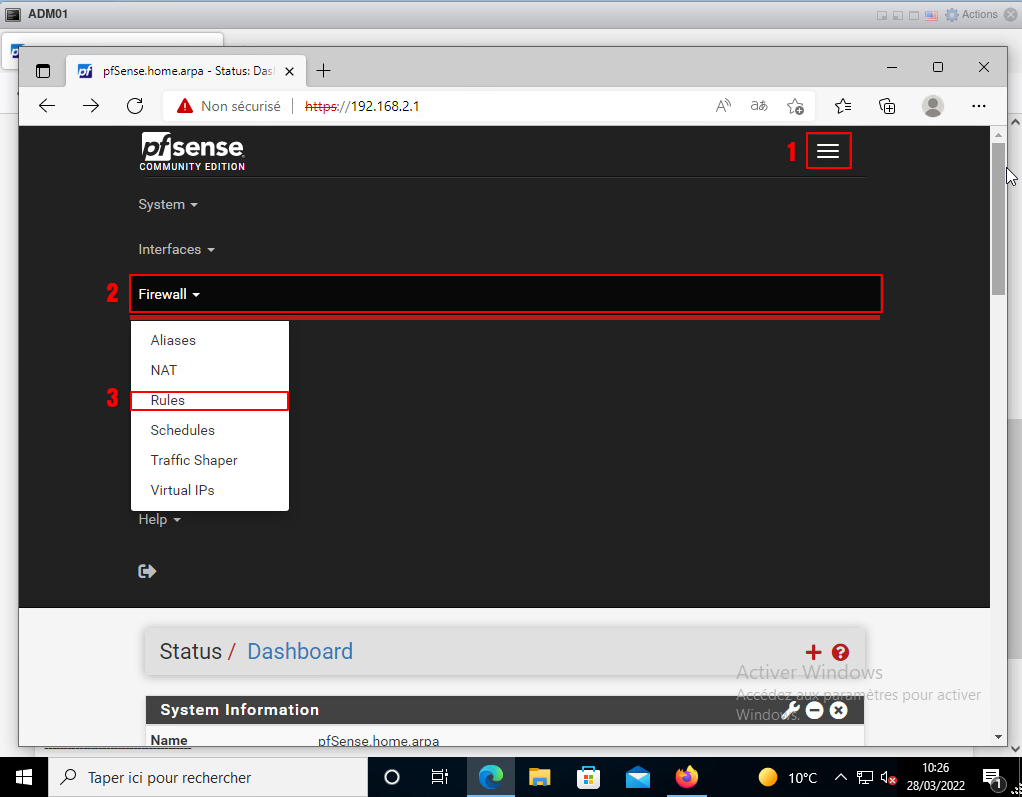This screenshot has width=1022, height=797.
Task: Add page to favorites star icon
Action: tap(795, 106)
